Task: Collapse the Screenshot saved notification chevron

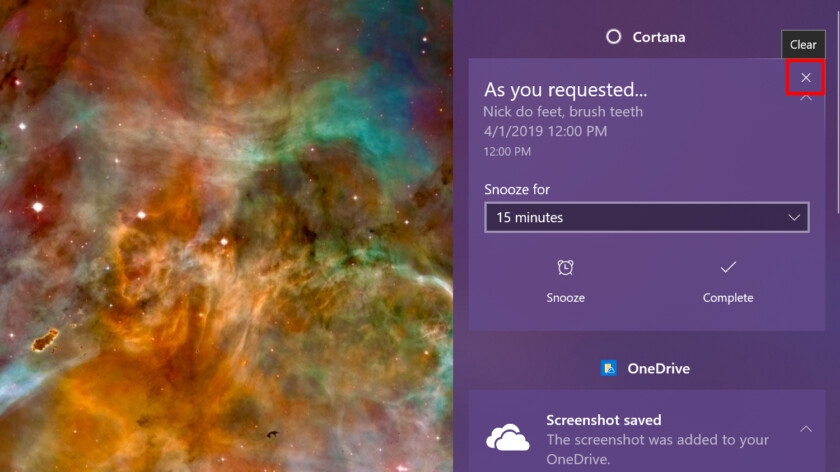Action: [806, 429]
